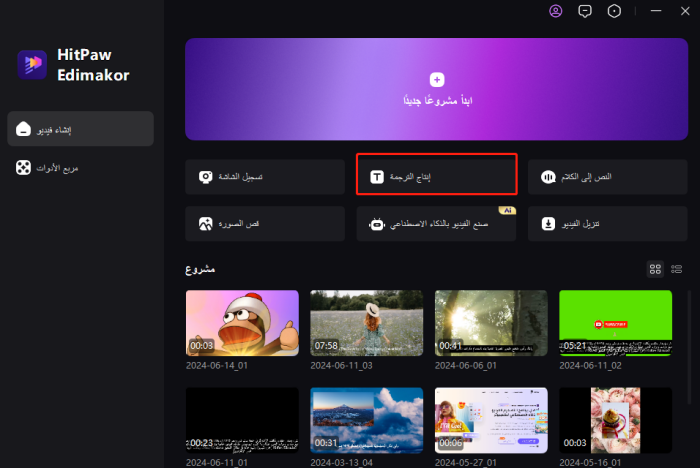Open the user account profile icon

pyautogui.click(x=555, y=11)
